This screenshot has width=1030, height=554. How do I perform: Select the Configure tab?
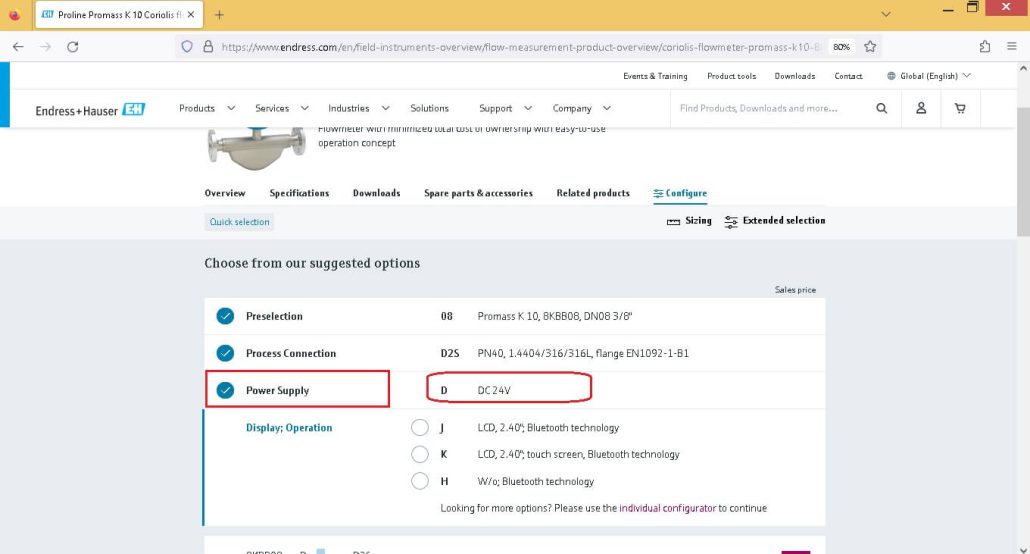pyautogui.click(x=680, y=193)
